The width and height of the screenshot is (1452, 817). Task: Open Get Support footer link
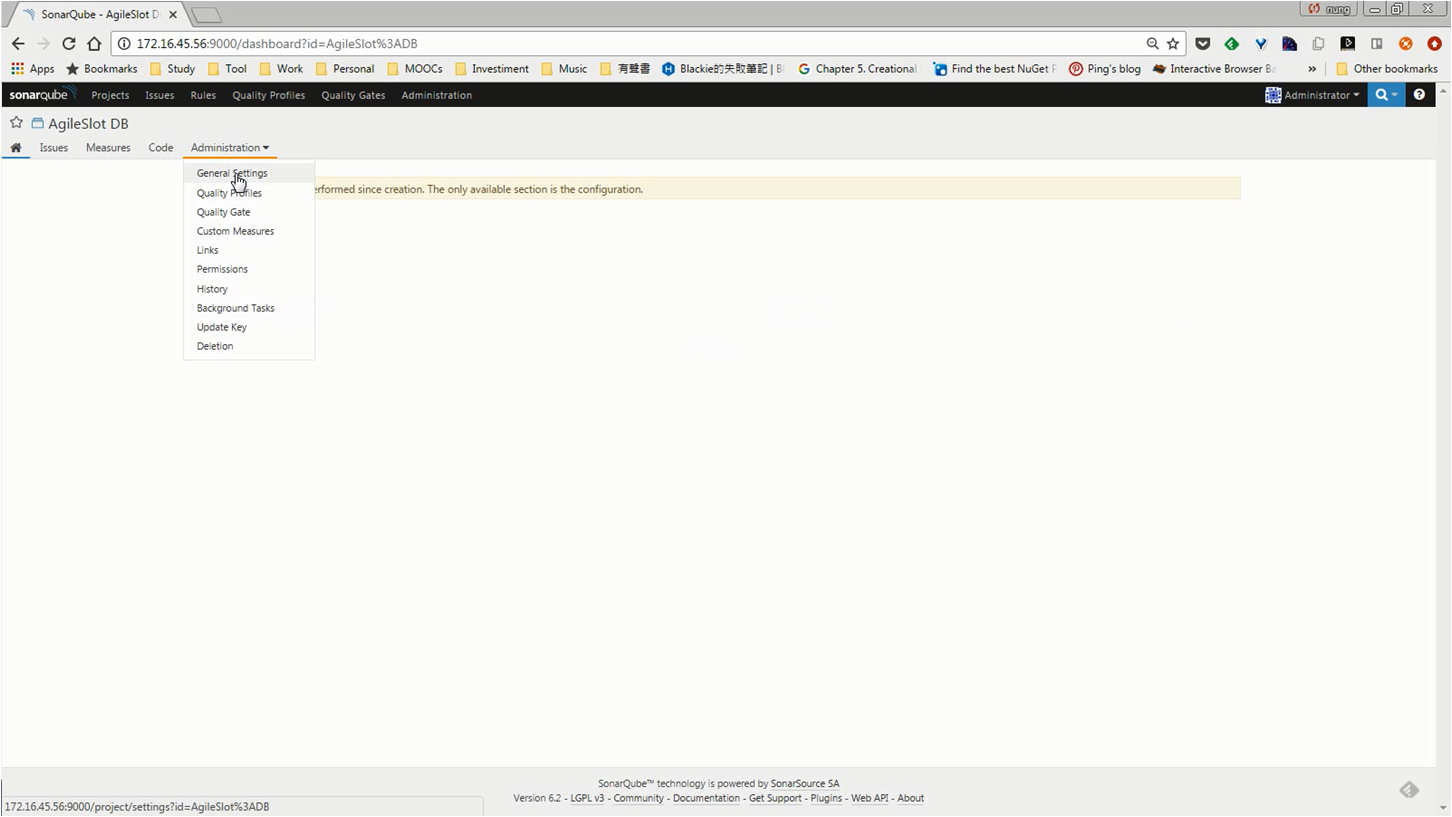pos(775,798)
